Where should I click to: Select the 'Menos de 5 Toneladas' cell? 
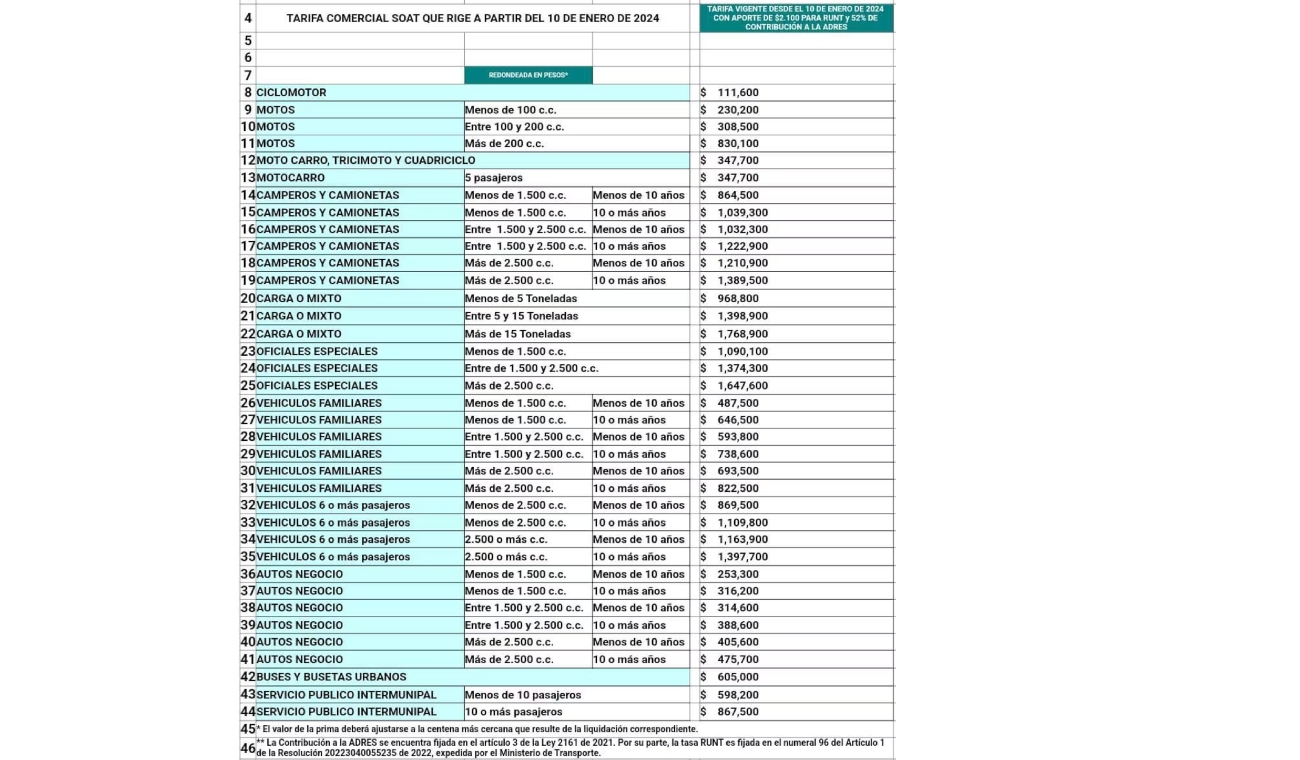click(576, 298)
